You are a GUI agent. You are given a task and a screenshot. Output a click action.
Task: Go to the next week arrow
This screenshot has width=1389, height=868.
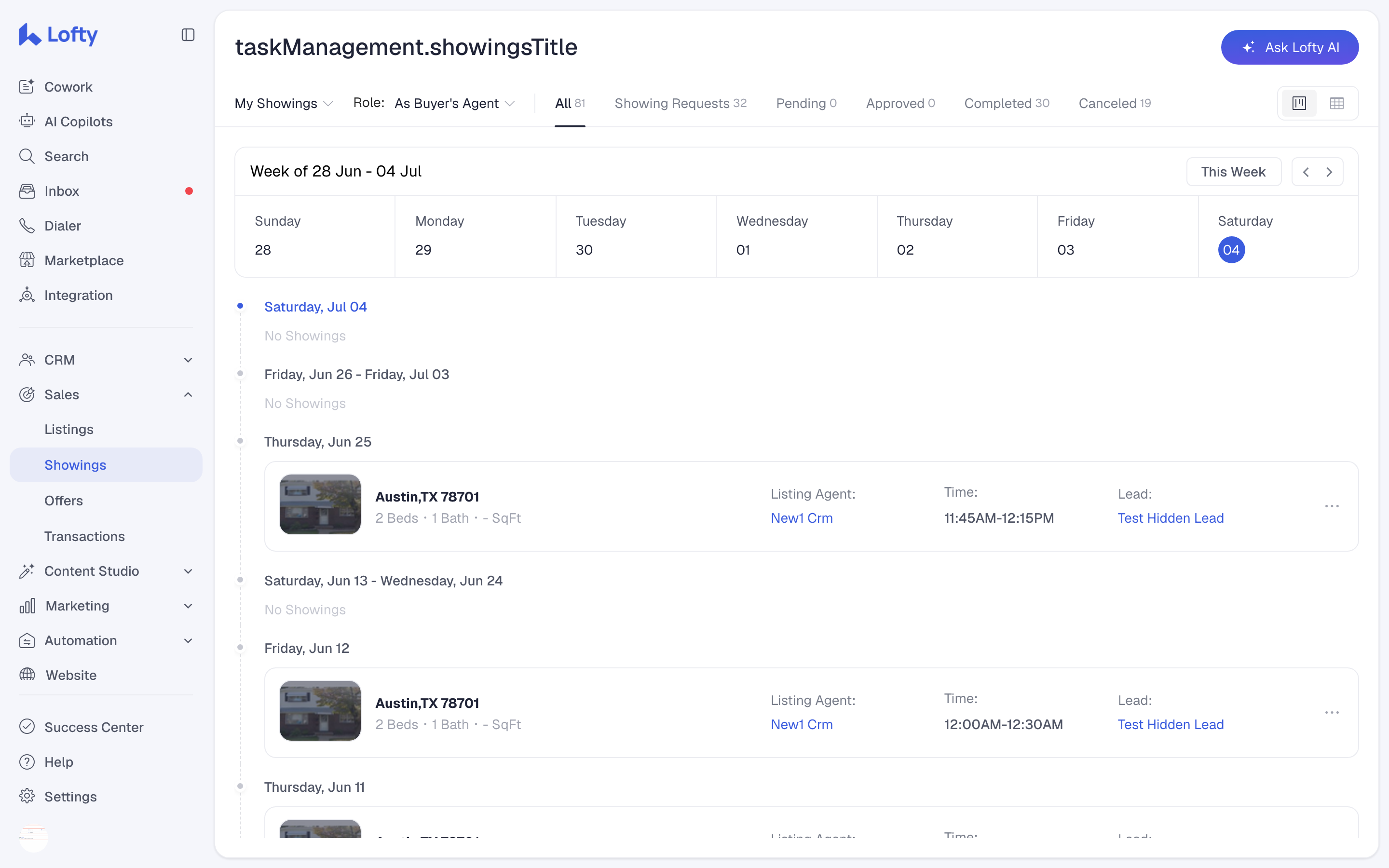1329,172
